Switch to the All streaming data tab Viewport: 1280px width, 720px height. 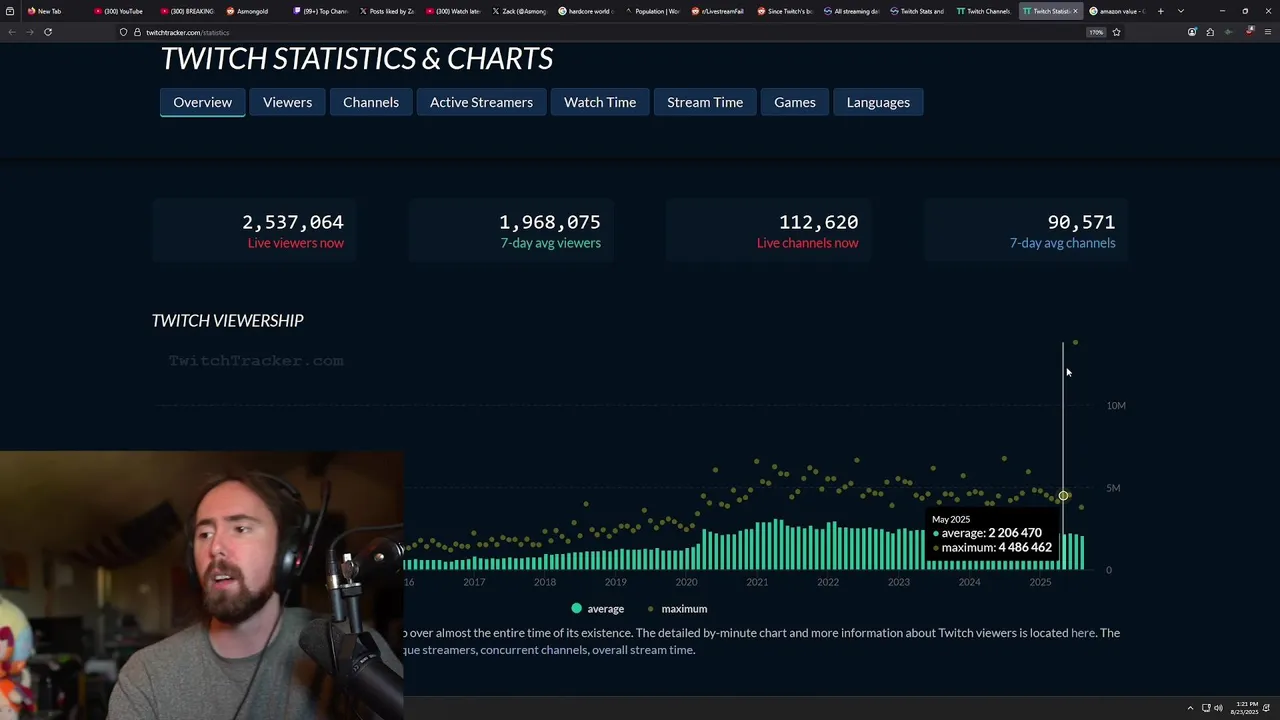point(852,11)
